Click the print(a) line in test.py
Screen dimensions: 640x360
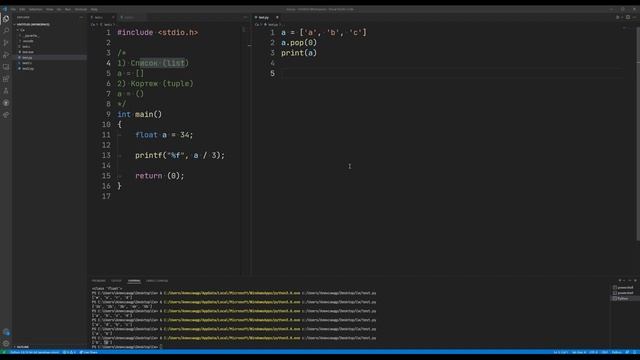pyautogui.click(x=299, y=53)
